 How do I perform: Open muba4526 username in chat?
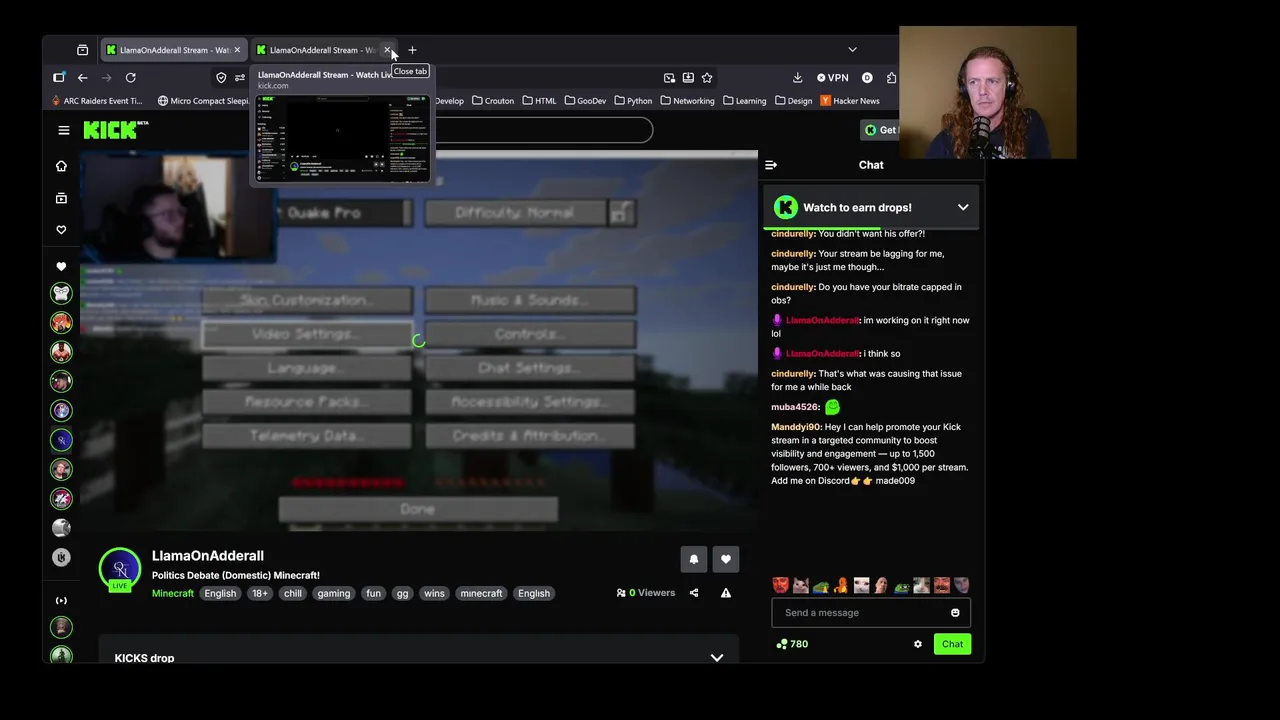click(x=794, y=407)
